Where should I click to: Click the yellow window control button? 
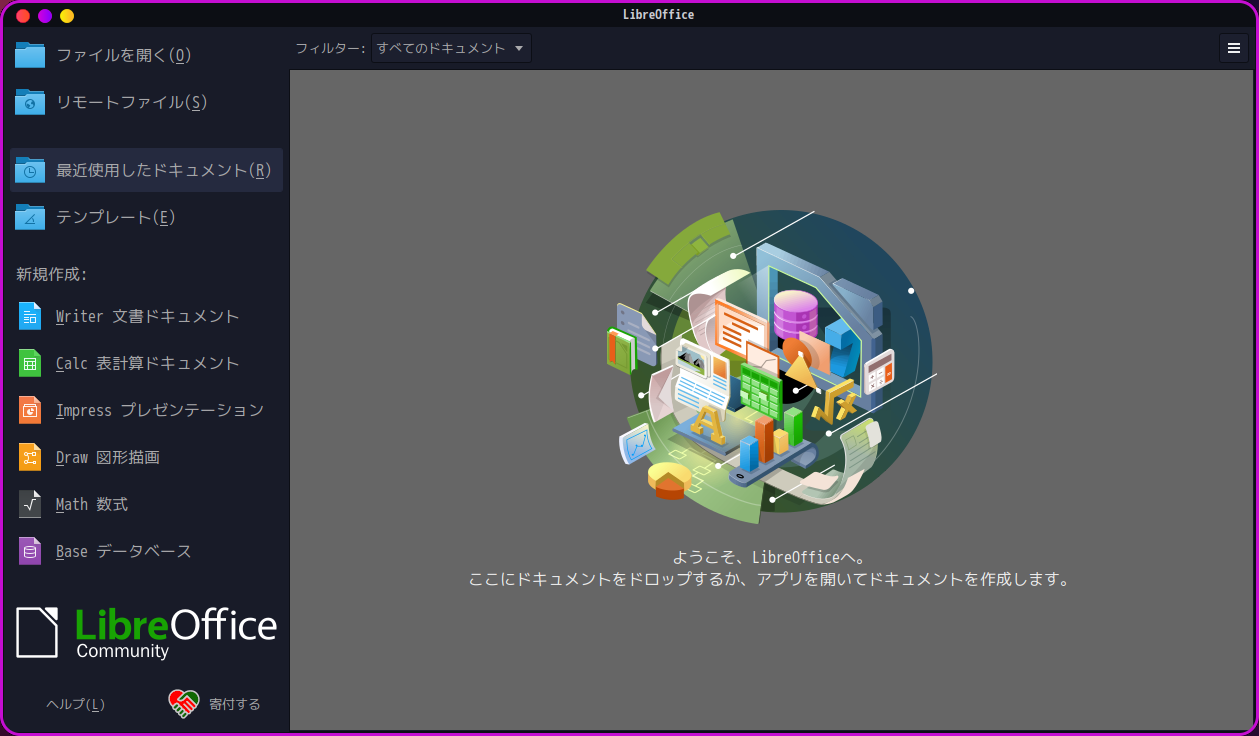(67, 16)
